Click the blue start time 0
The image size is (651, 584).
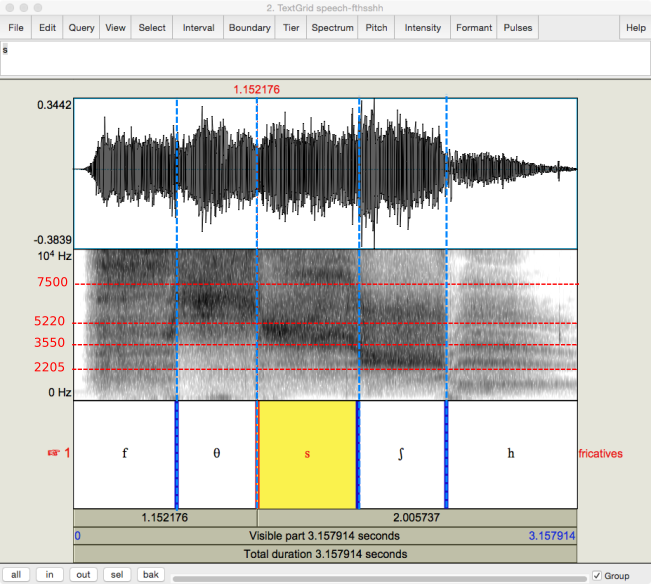click(x=78, y=536)
